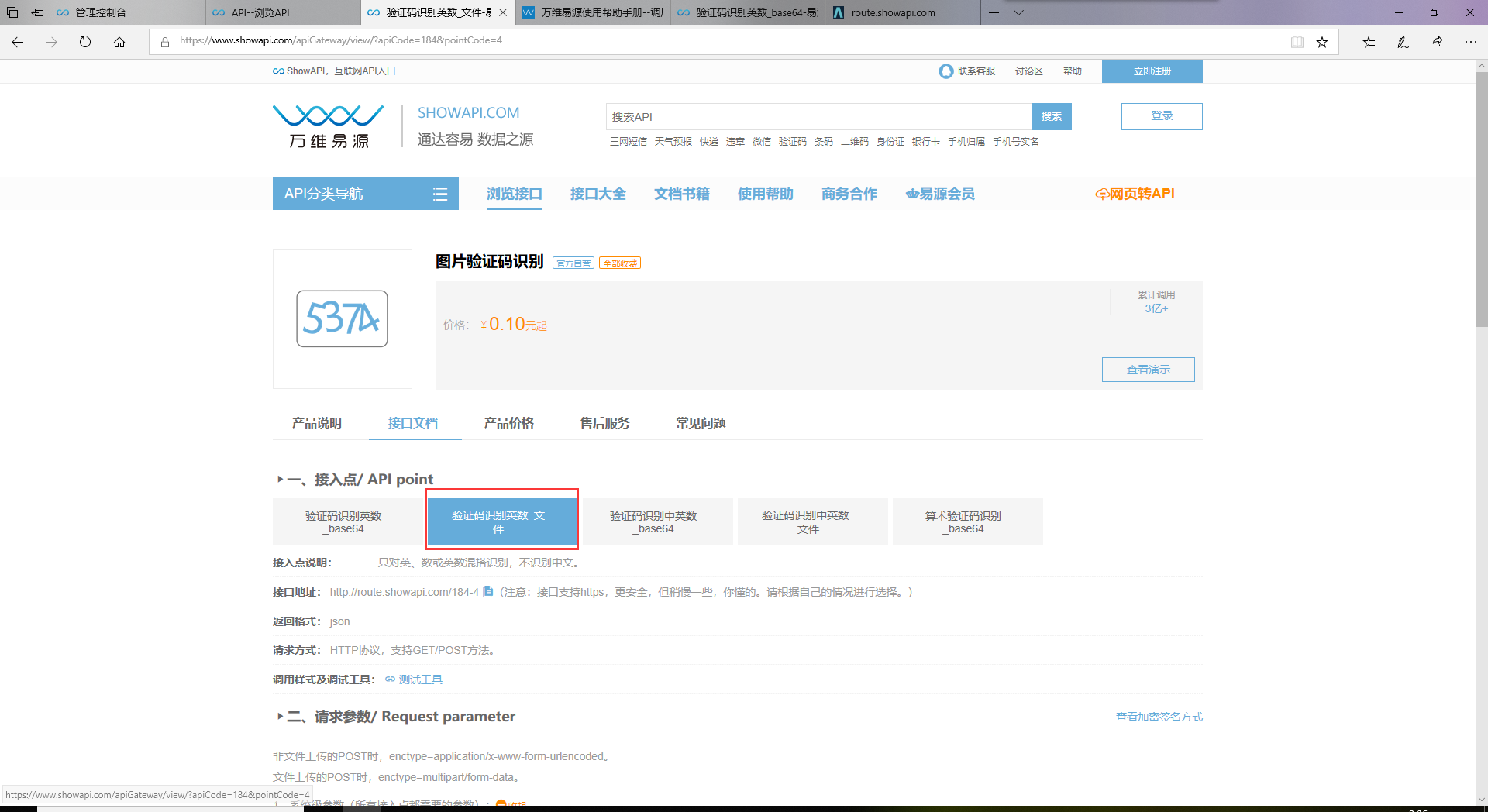
Task: Select 验证码识别英数_文件 access point
Action: pyautogui.click(x=502, y=521)
